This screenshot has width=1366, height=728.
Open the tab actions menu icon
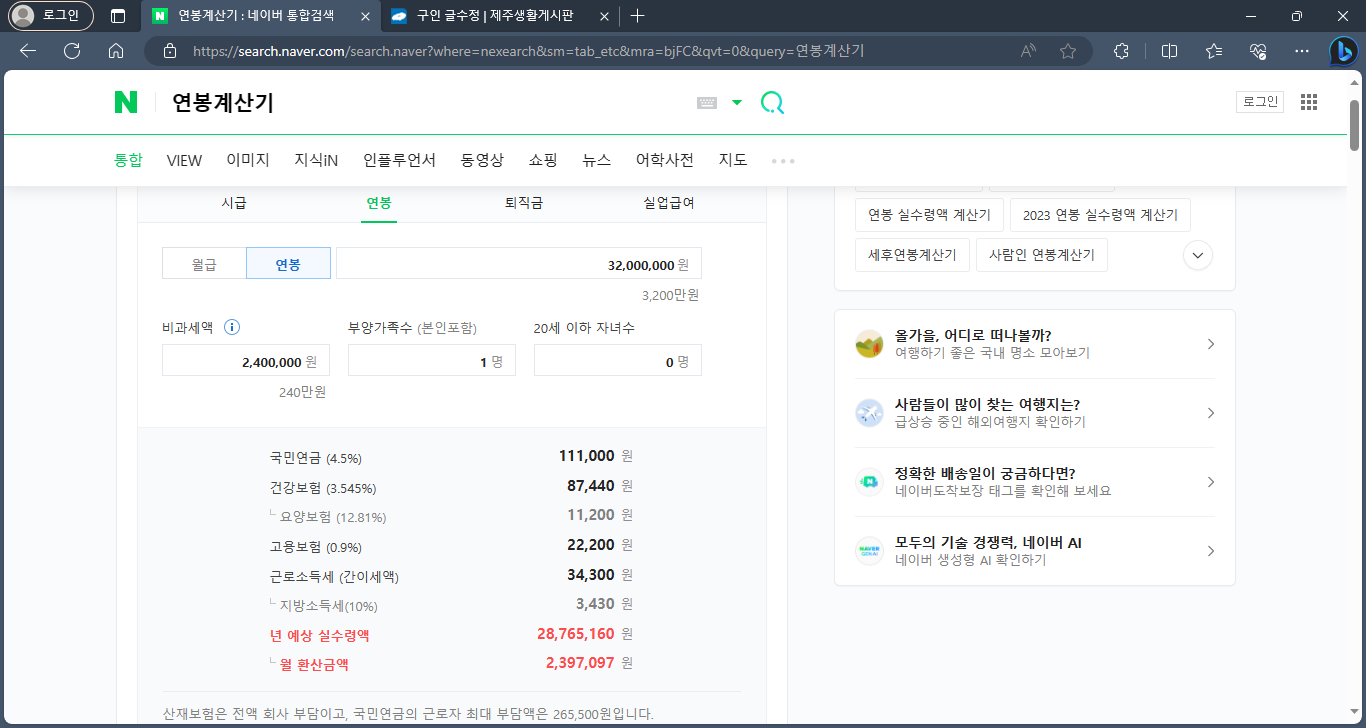click(118, 16)
